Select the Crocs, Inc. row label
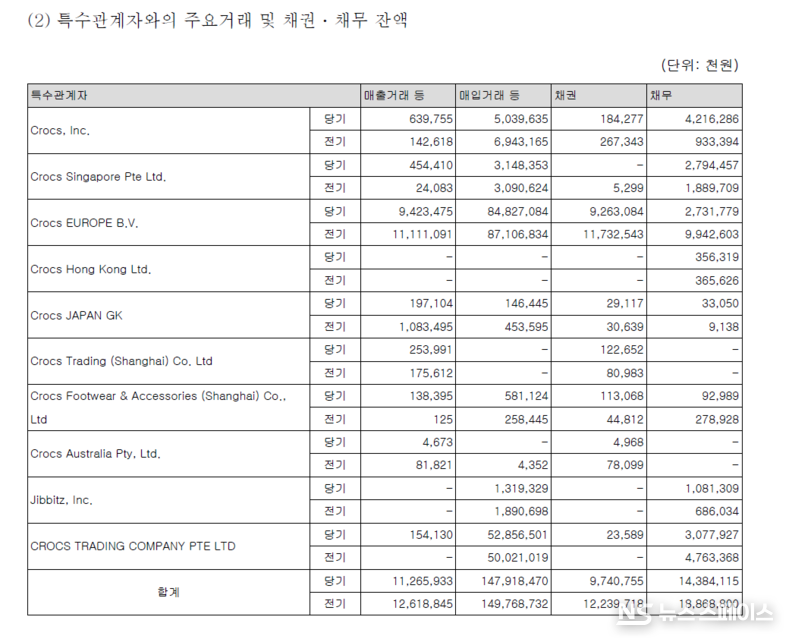Screen dimensions: 792x642 [x=61, y=130]
